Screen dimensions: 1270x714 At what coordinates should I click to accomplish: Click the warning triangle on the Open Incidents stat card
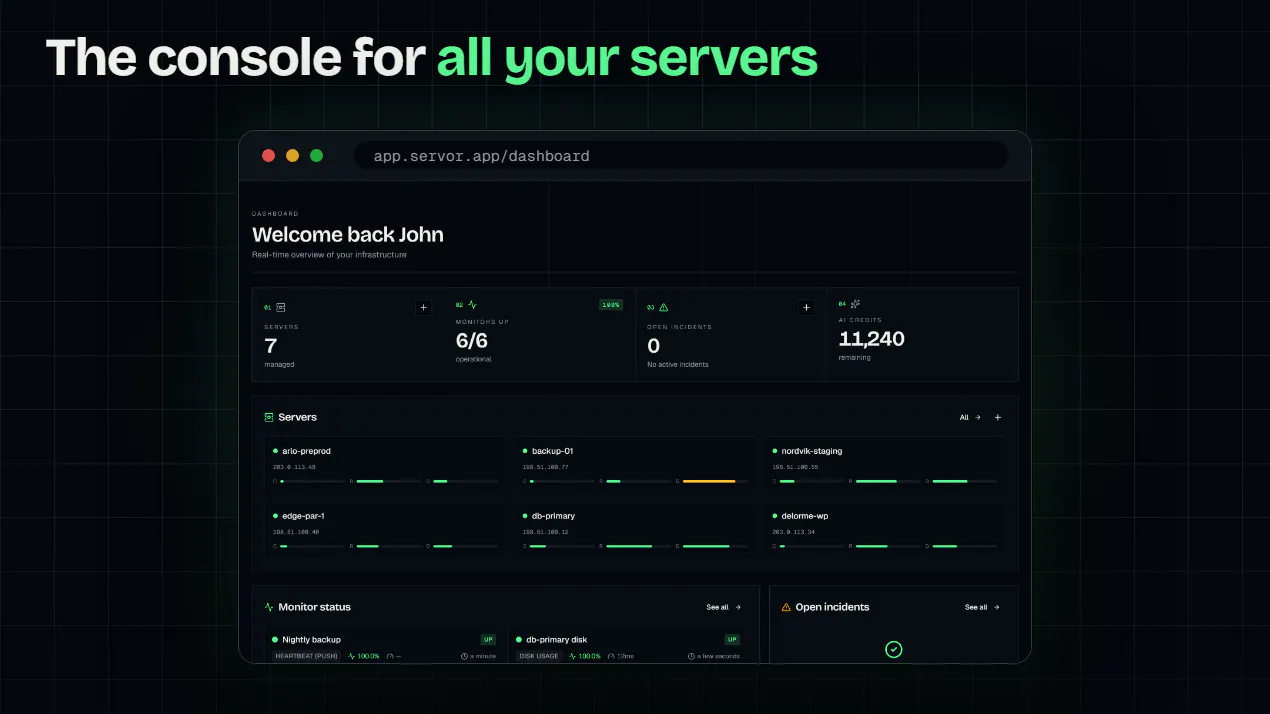(x=664, y=307)
